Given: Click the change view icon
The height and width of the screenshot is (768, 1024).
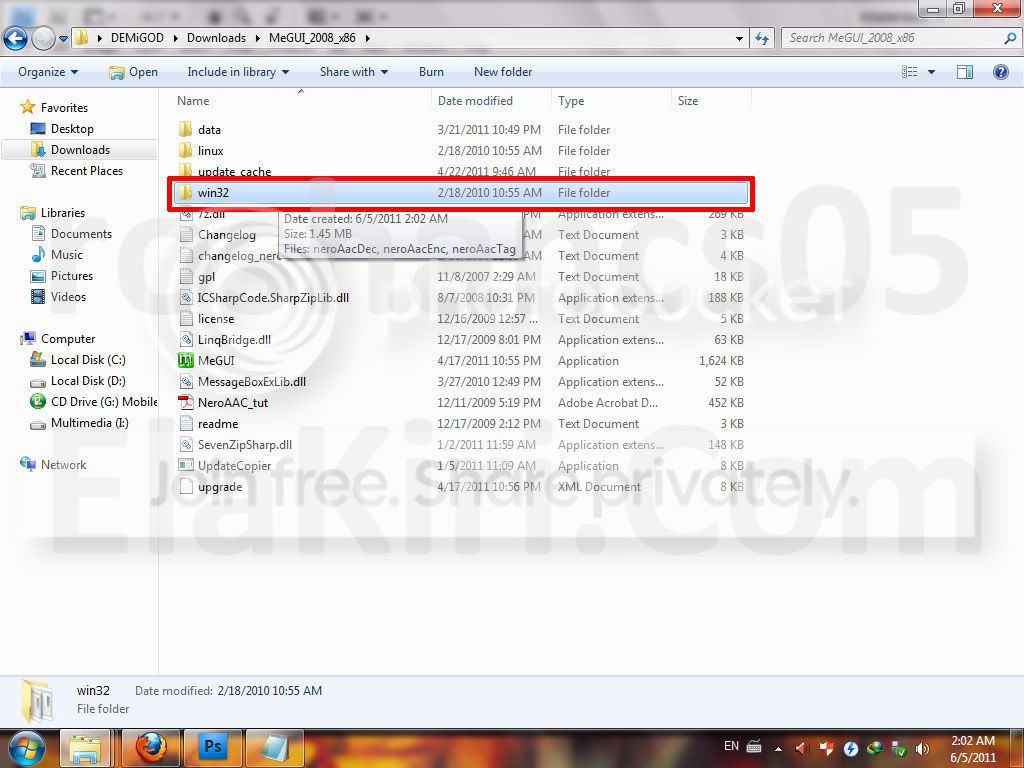Looking at the screenshot, I should point(909,72).
